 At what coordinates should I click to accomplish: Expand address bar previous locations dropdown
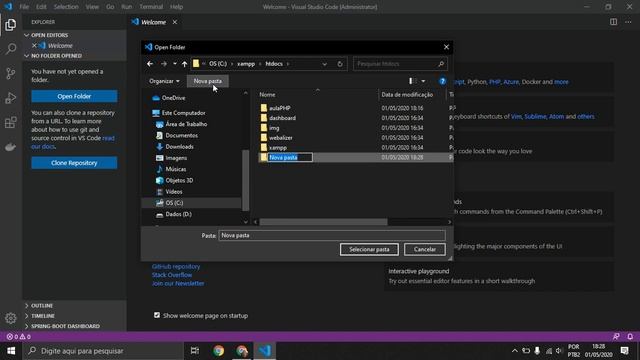324,64
